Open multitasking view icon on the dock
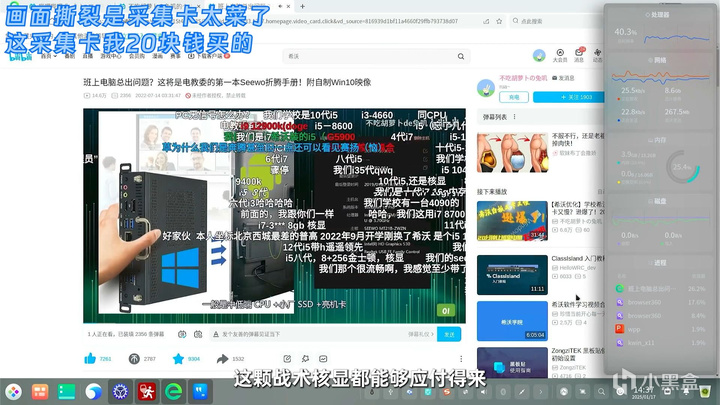Screen dimensions: 720x405 pyautogui.click(x=40, y=392)
